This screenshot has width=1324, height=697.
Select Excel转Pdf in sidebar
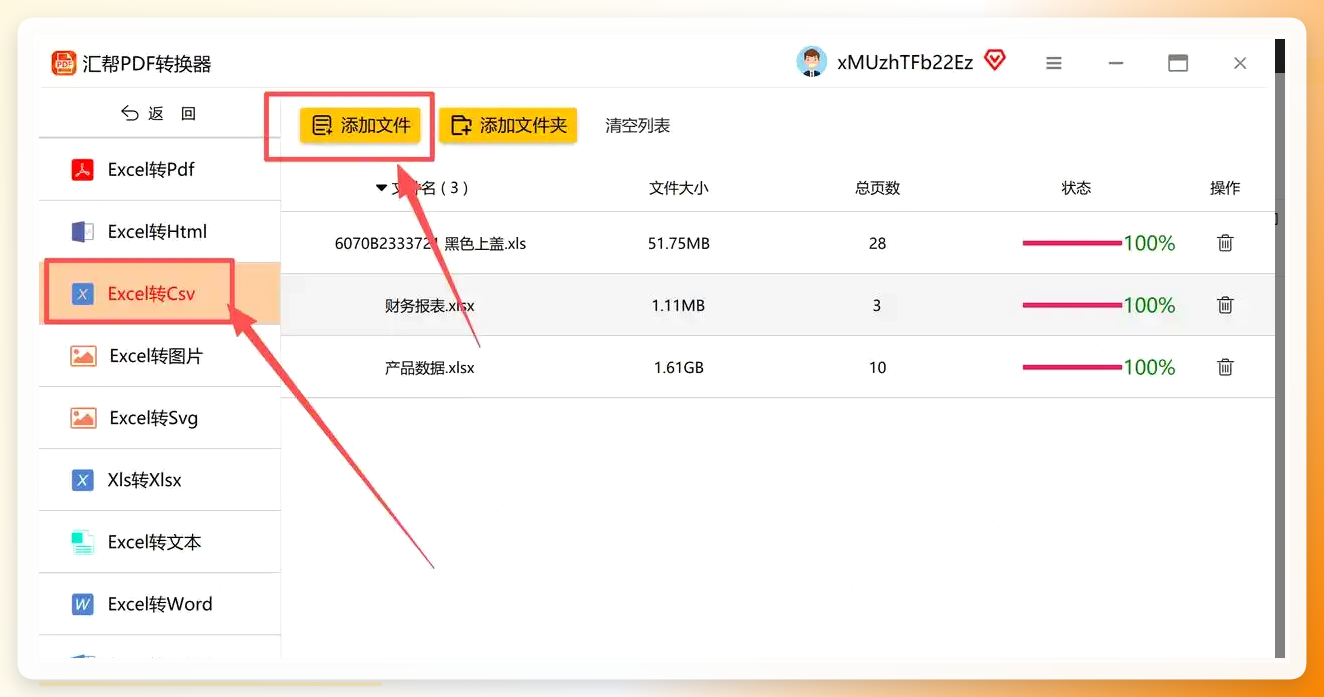pos(159,170)
